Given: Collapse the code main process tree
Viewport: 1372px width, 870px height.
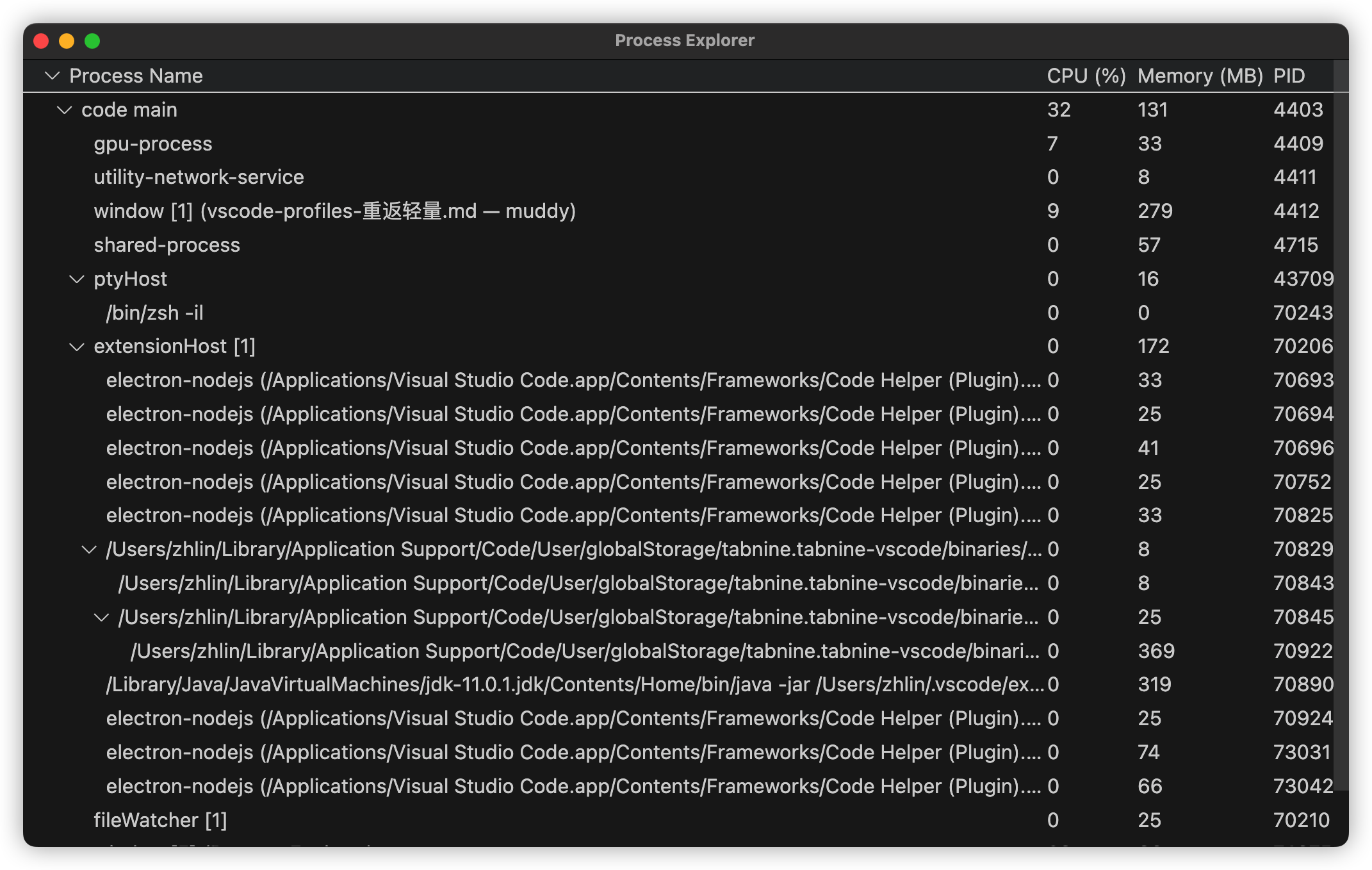Looking at the screenshot, I should pos(64,110).
